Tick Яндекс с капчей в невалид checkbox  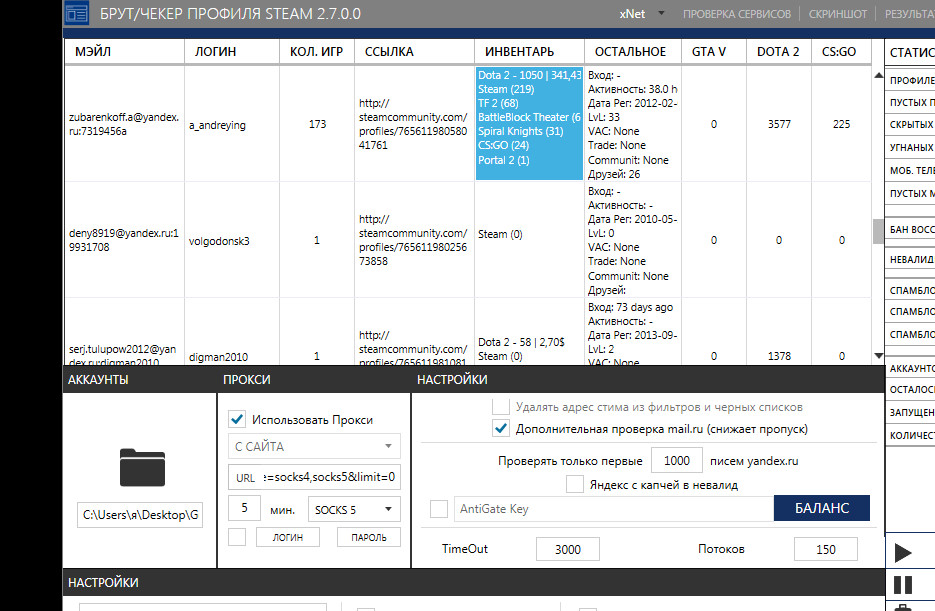click(575, 484)
